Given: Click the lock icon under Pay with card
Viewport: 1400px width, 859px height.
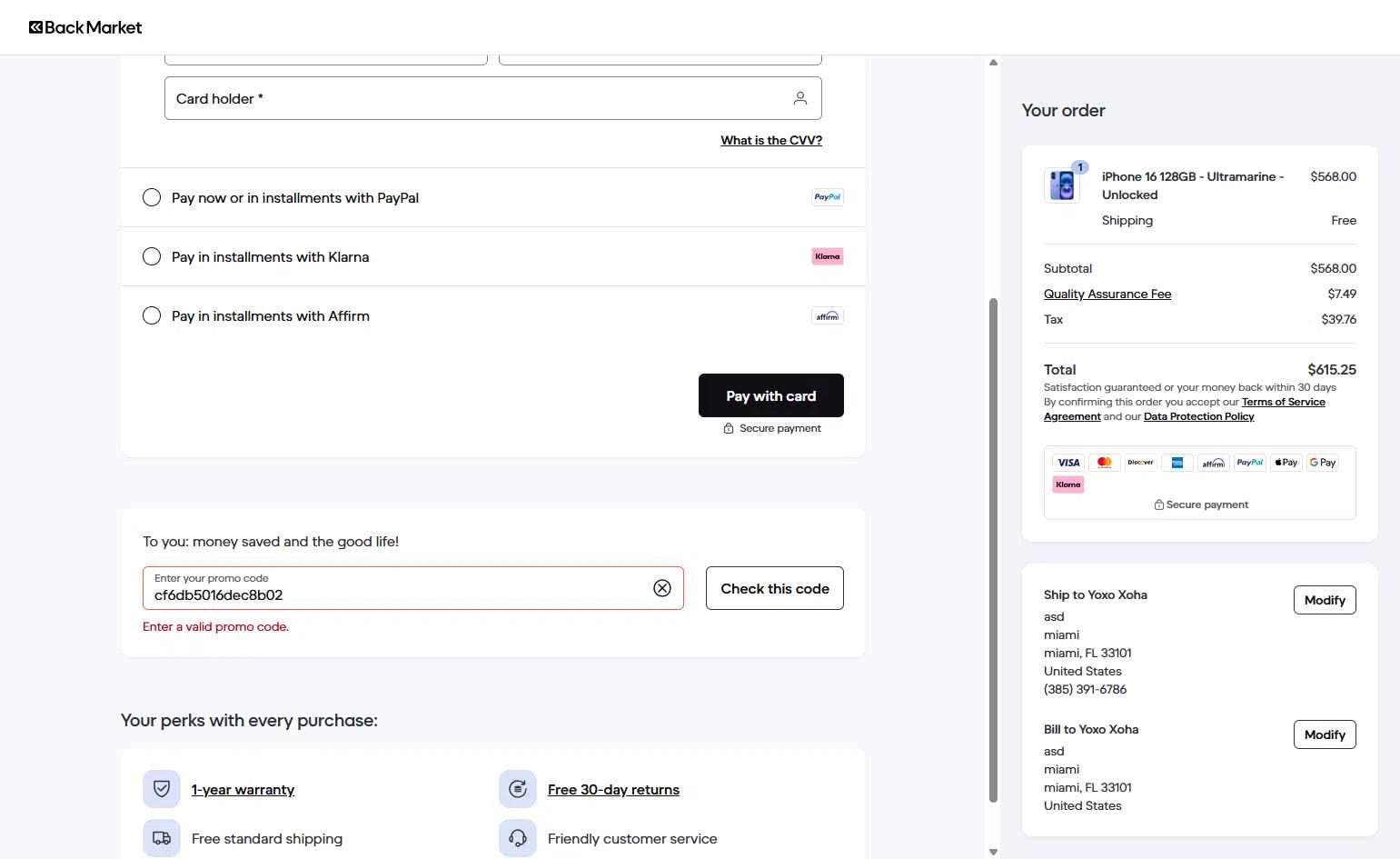Looking at the screenshot, I should [x=729, y=428].
